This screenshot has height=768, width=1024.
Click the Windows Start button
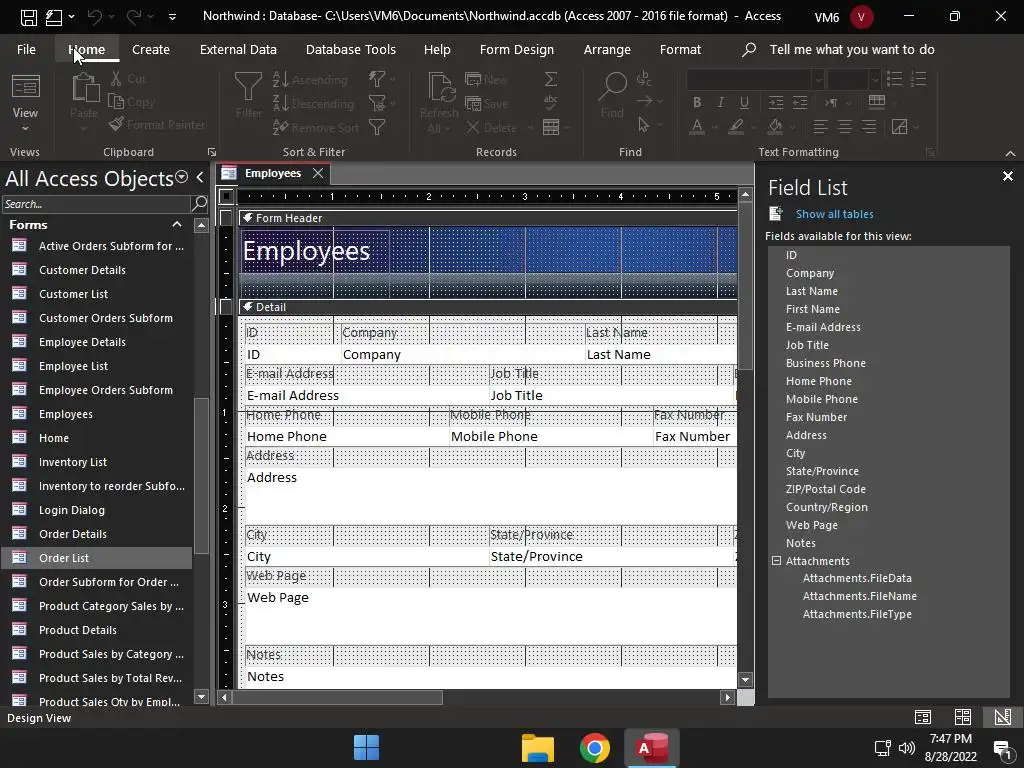click(x=366, y=748)
